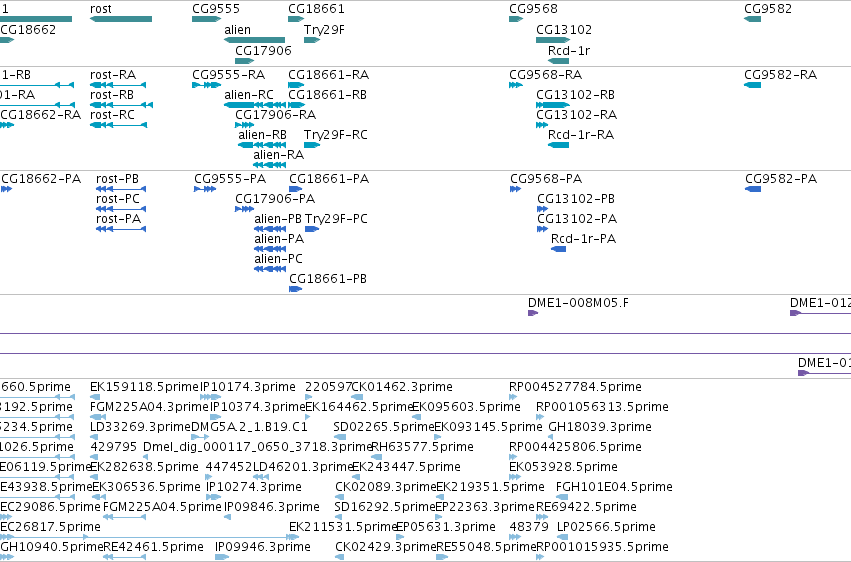Select the 'CG13102-PA' protein label
This screenshot has width=851, height=562.
(x=577, y=219)
